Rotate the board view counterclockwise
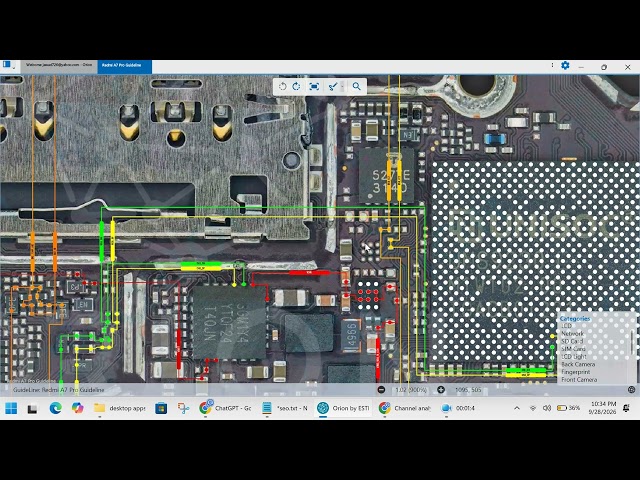Viewport: 640px width, 480px height. [x=282, y=87]
